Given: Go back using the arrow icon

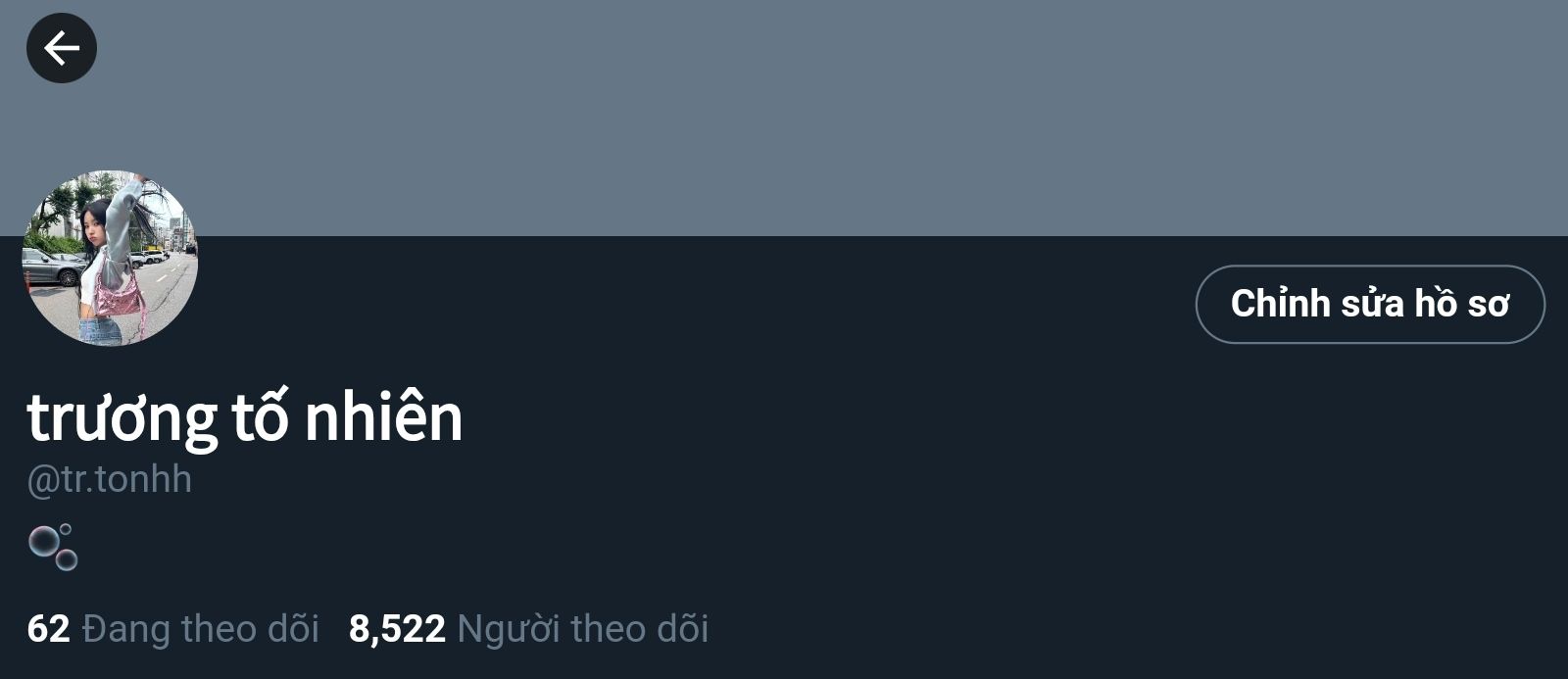Looking at the screenshot, I should [x=61, y=48].
